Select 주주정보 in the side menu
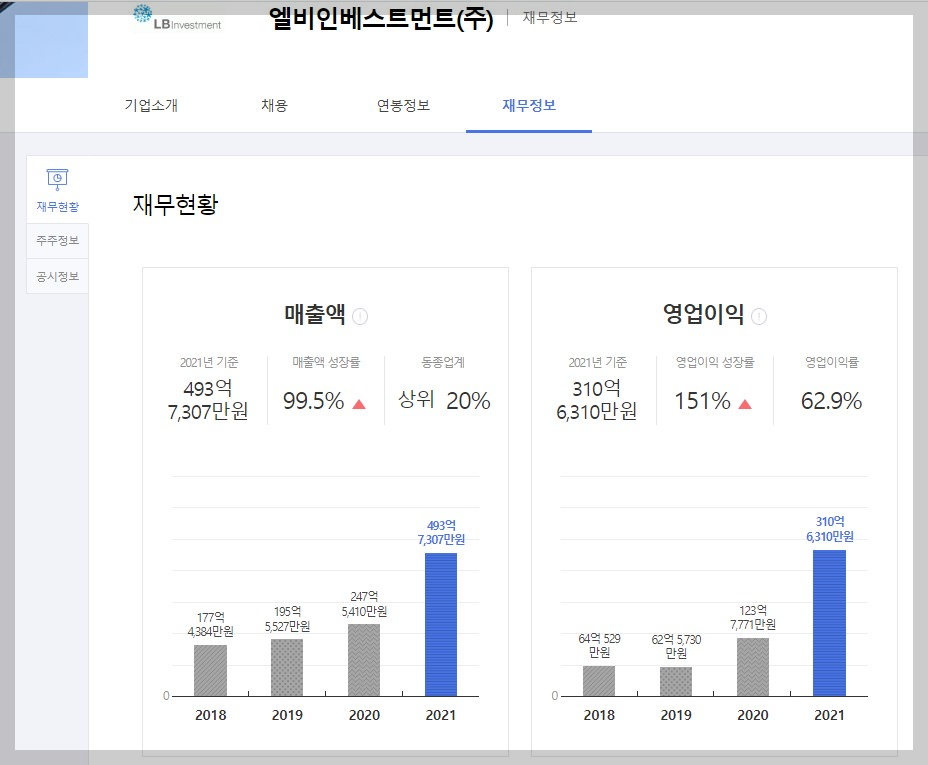928x765 pixels. tap(57, 241)
